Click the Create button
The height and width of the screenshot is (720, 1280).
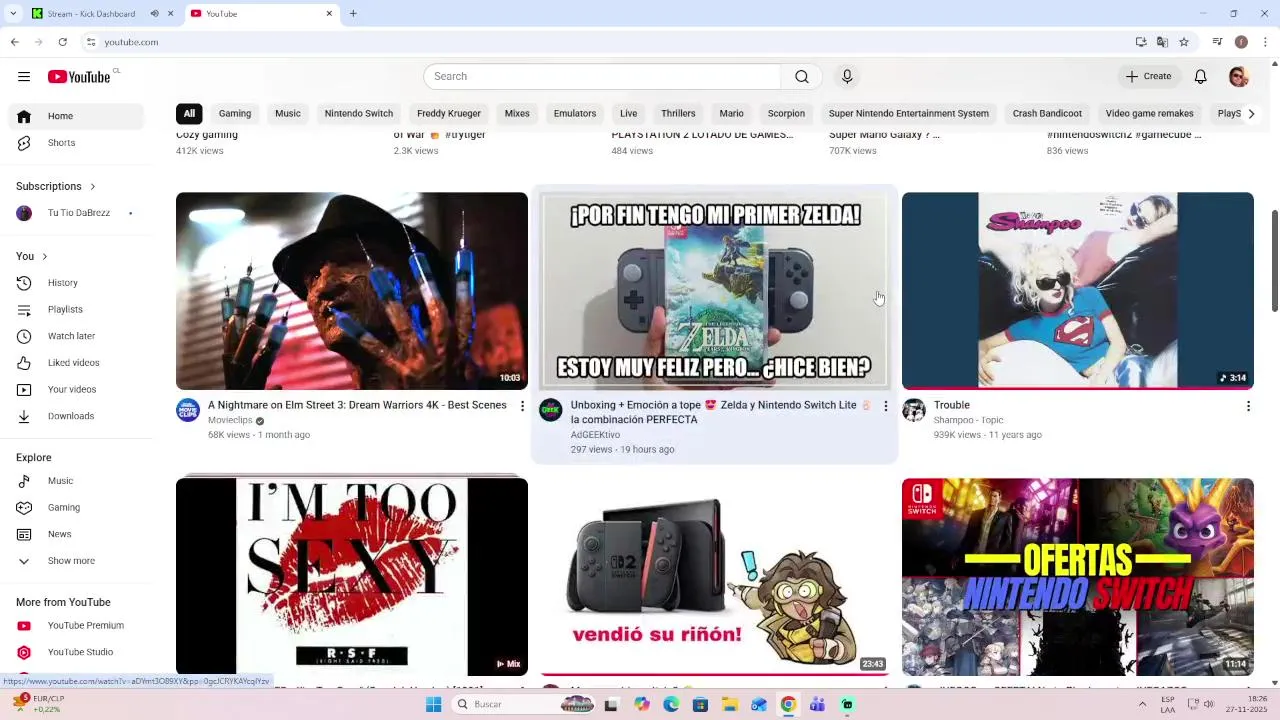click(x=1148, y=77)
